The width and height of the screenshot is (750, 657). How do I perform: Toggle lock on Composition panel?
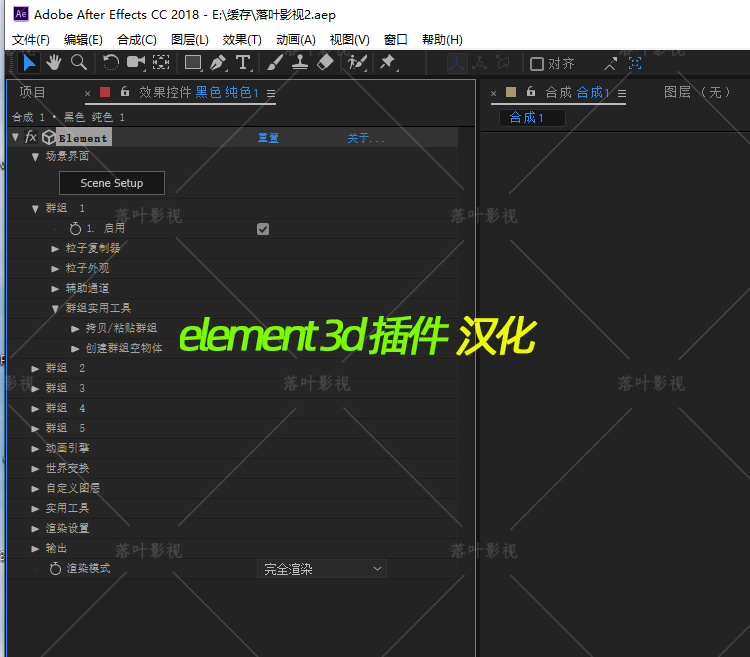click(x=530, y=91)
